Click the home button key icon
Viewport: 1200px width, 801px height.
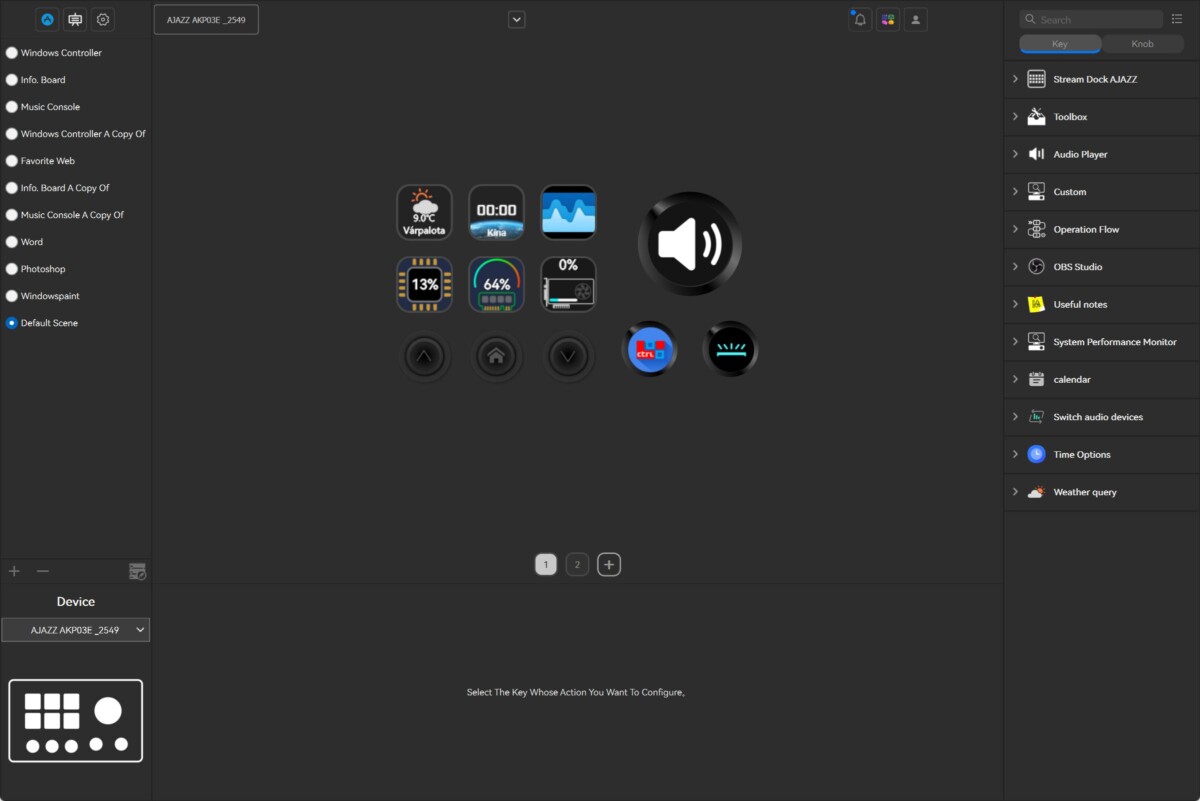coord(496,355)
